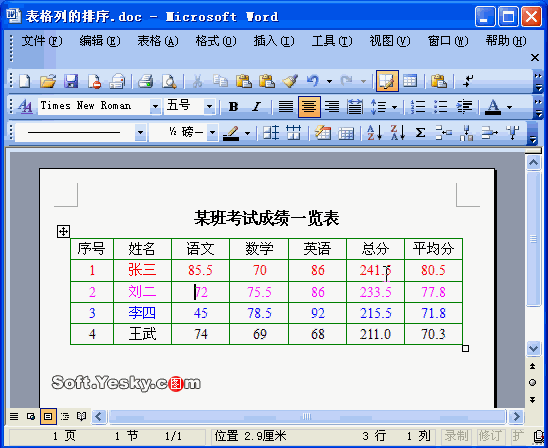This screenshot has width=548, height=448.
Task: Expand the Font Color dropdown arrow
Action: 510,107
